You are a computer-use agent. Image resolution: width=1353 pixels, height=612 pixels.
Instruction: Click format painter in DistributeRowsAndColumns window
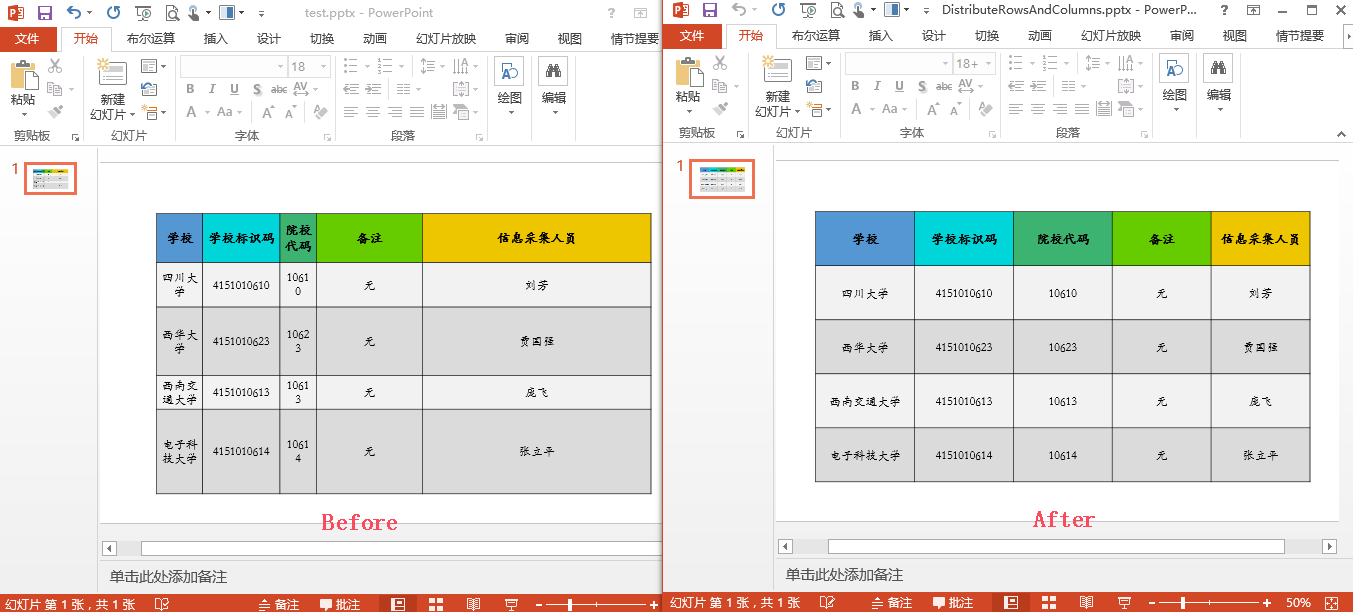tap(720, 108)
